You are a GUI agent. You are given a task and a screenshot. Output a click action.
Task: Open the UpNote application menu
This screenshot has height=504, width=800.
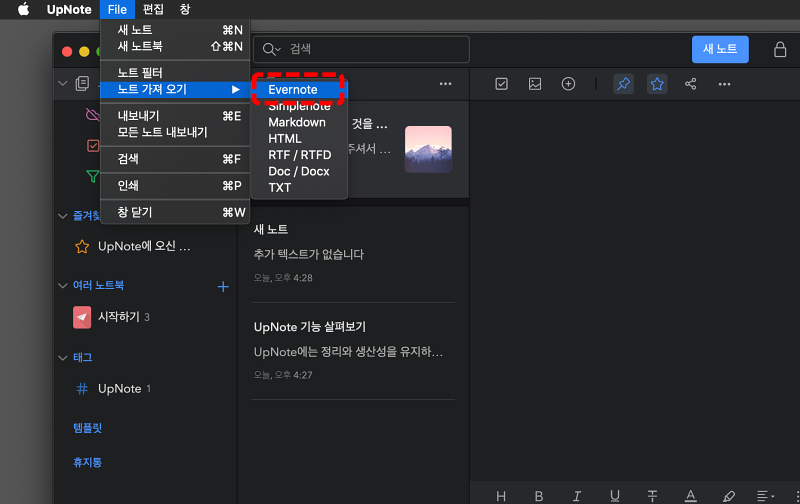(69, 9)
